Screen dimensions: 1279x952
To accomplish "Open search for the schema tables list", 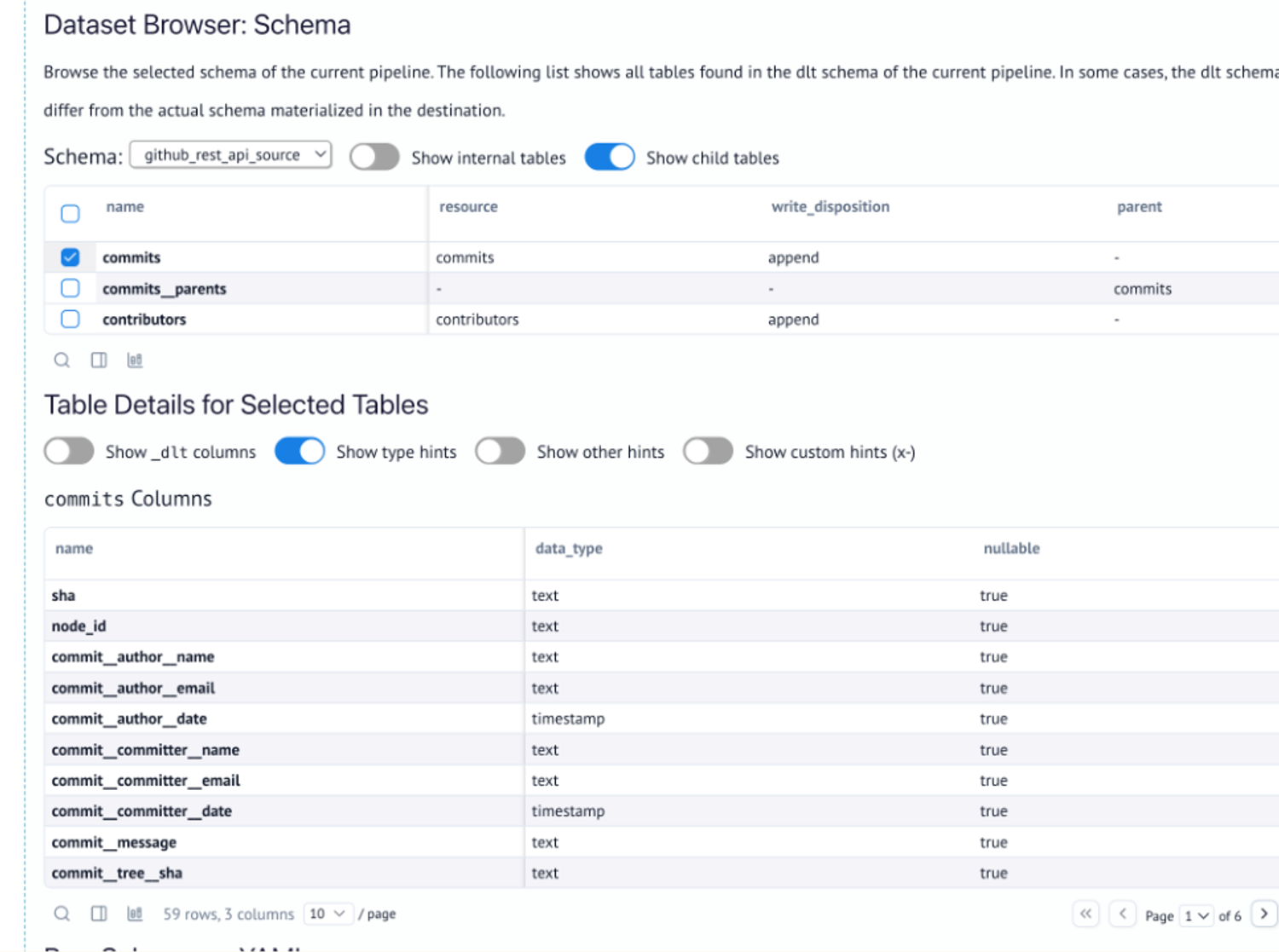I will [61, 360].
